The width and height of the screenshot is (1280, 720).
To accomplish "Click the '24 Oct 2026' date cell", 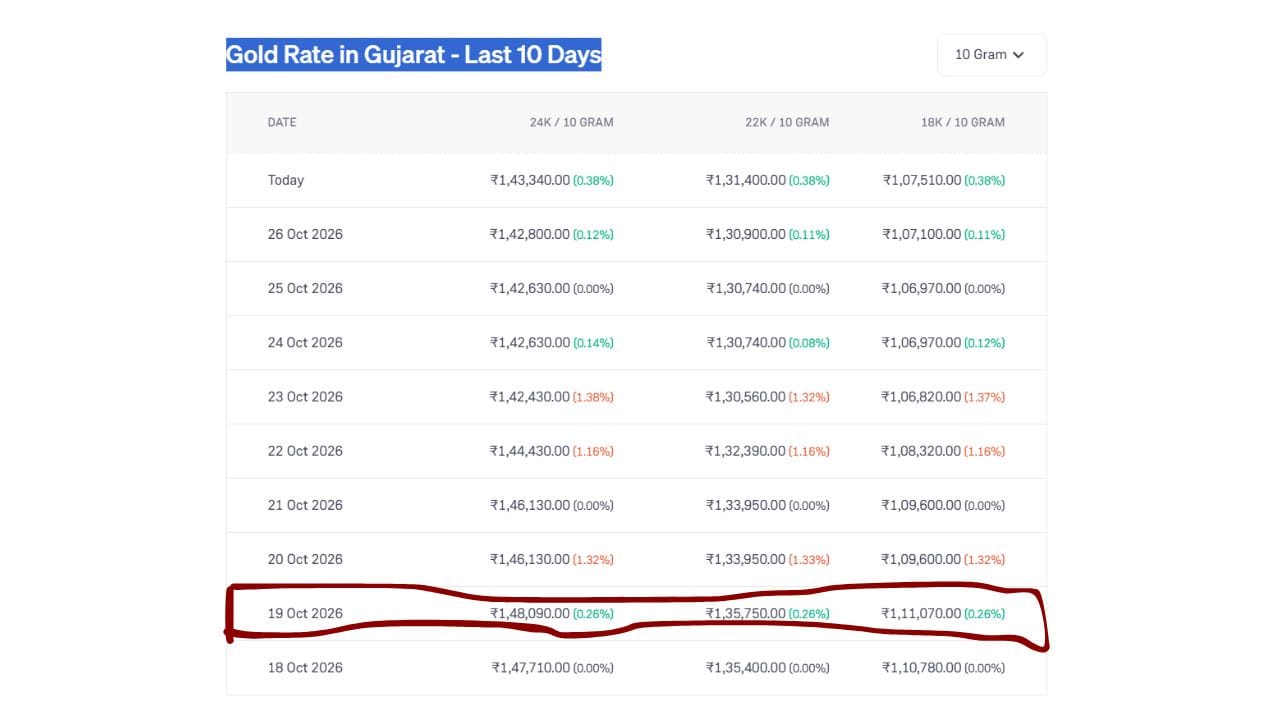I will point(305,342).
